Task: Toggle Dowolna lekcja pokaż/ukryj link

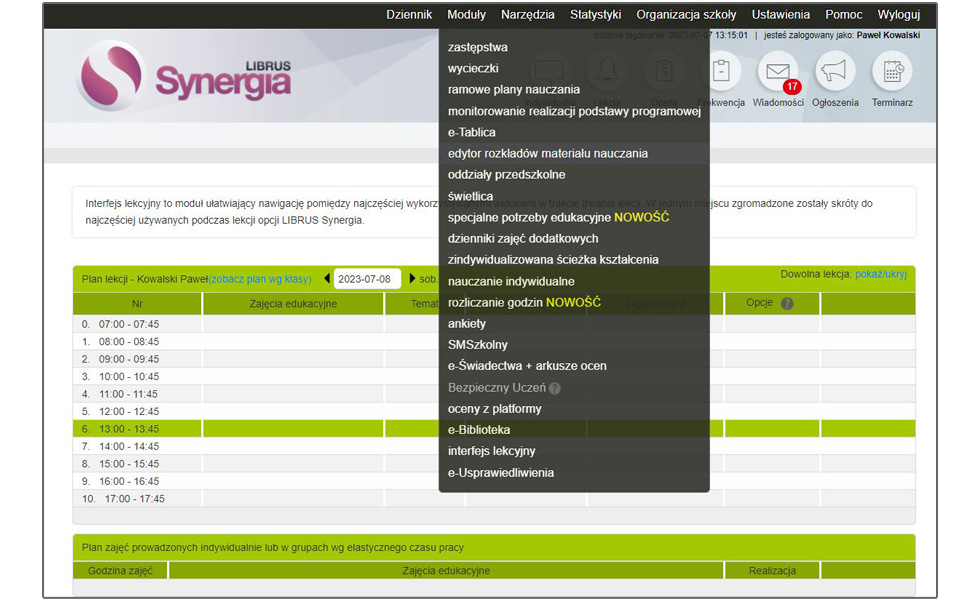Action: tap(880, 274)
